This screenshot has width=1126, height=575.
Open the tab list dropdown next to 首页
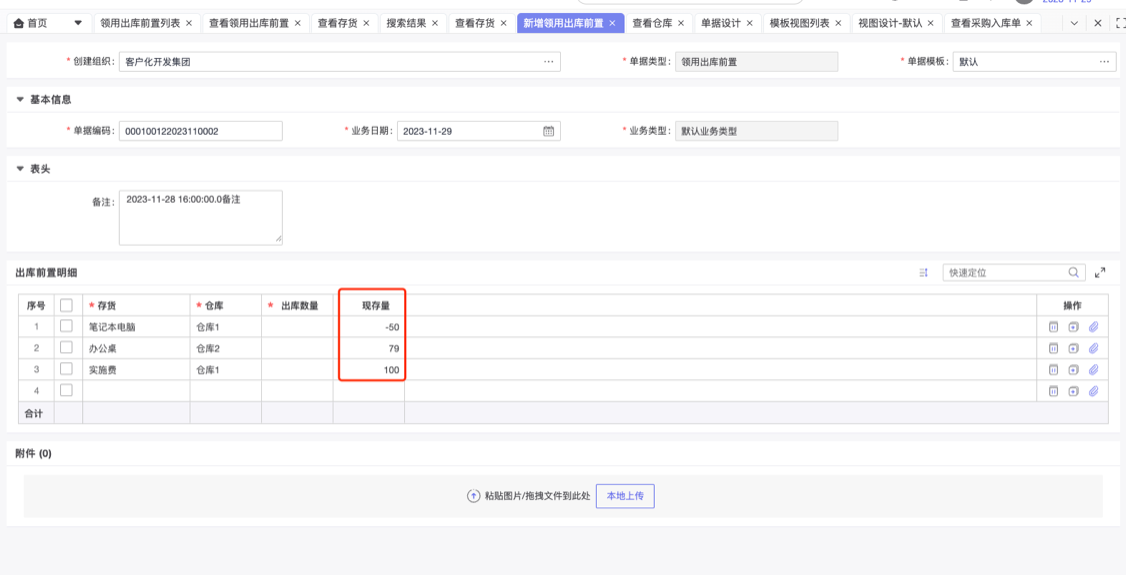78,23
